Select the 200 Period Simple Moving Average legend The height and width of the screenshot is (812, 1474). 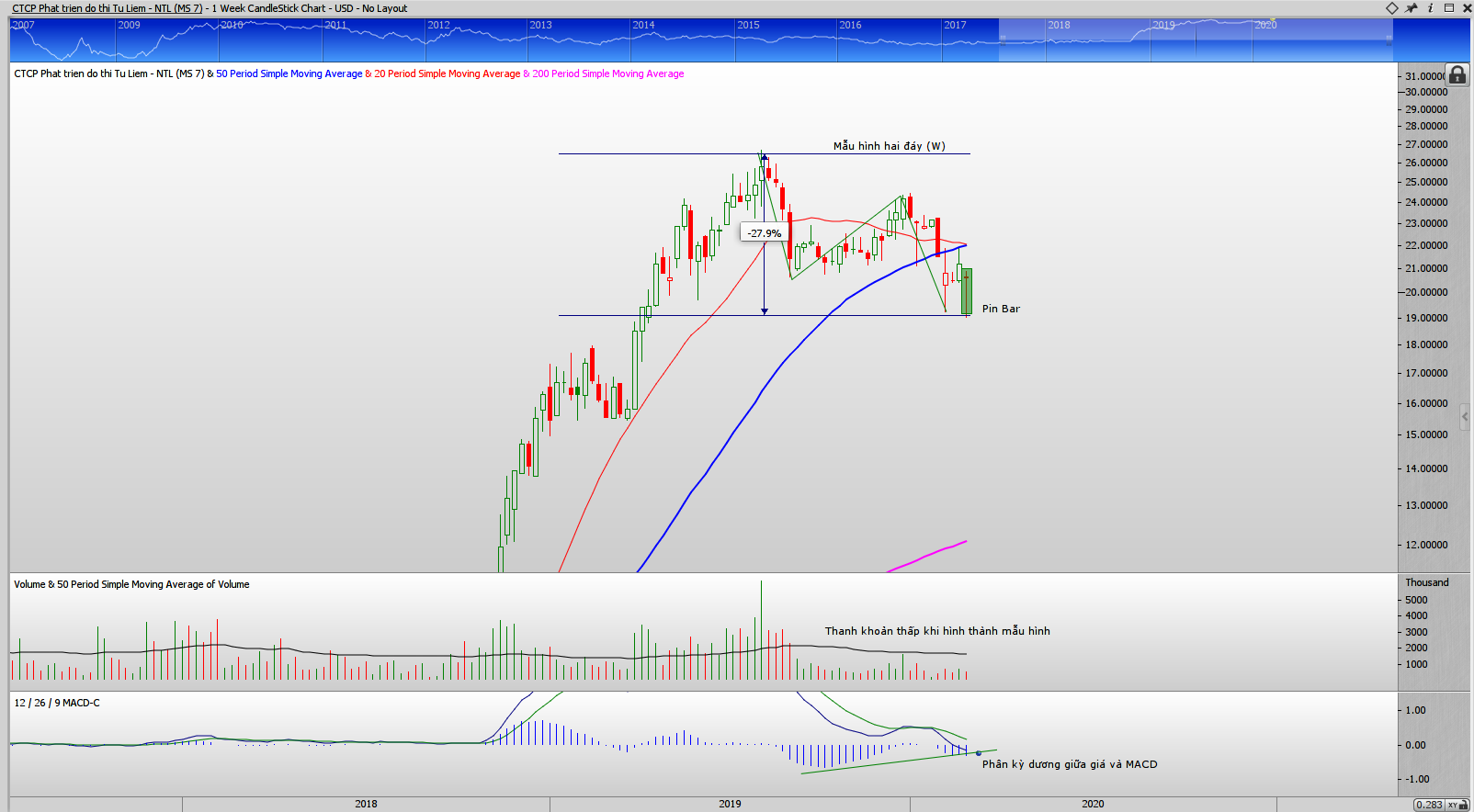[x=607, y=73]
